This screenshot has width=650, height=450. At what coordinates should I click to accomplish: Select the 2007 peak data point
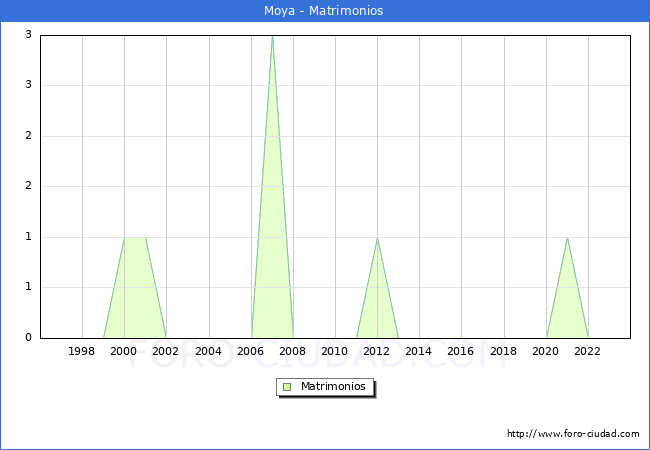point(272,37)
